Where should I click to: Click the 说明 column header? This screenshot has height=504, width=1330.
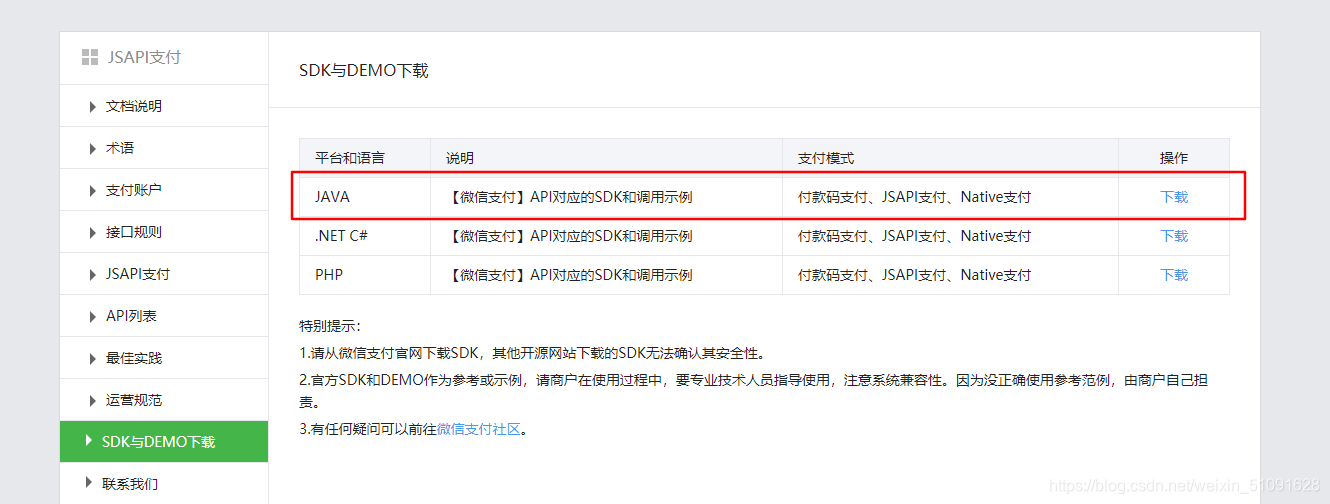607,158
